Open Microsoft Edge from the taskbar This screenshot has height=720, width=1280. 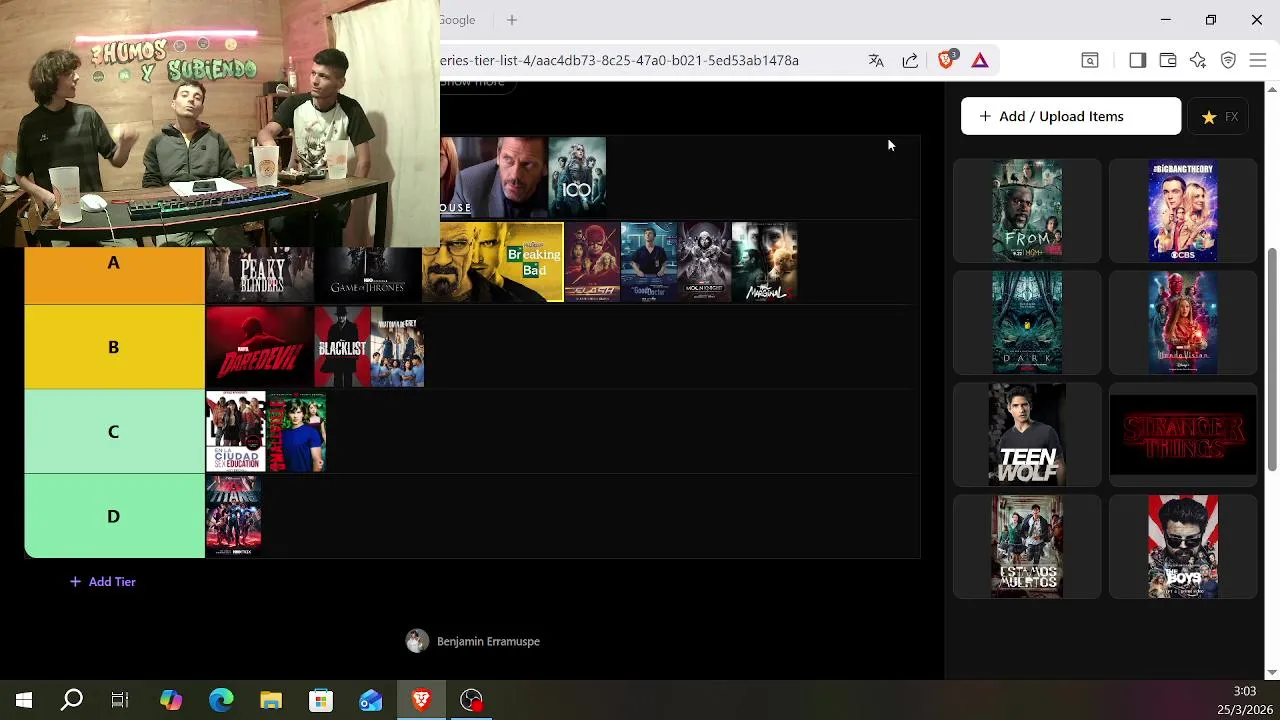[x=221, y=700]
